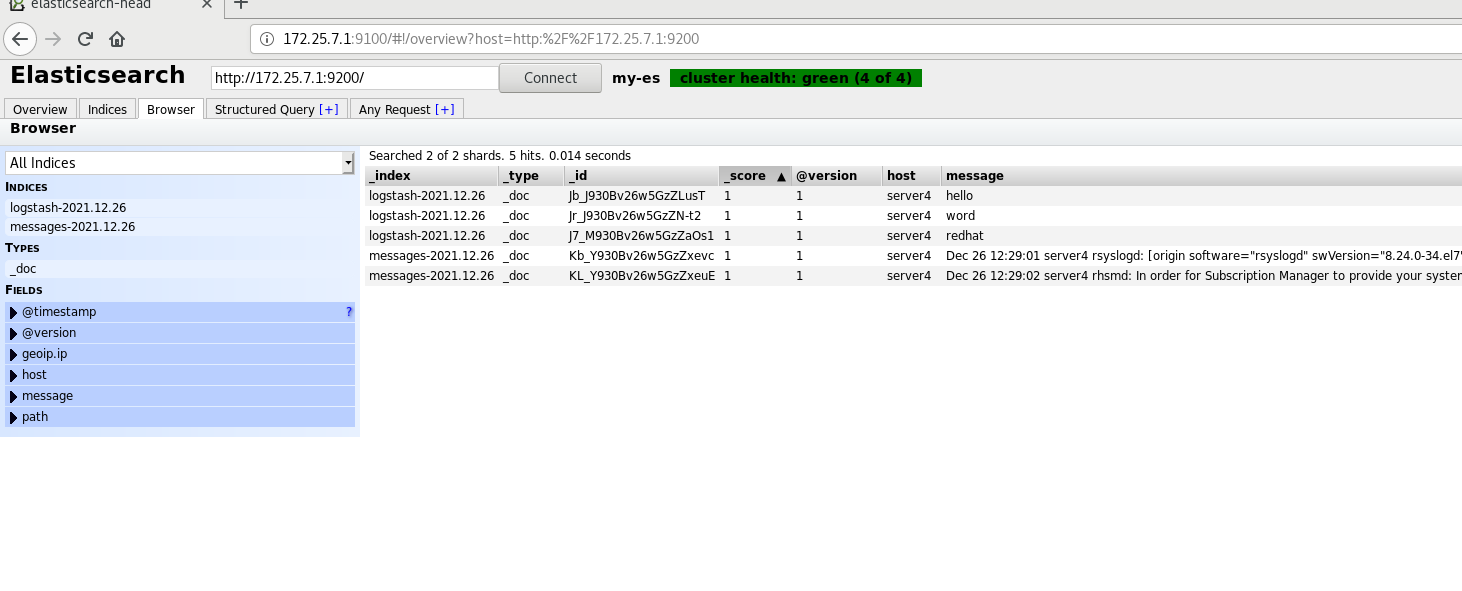Click the Connect button
Screen dimensions: 1462x591
coord(550,78)
